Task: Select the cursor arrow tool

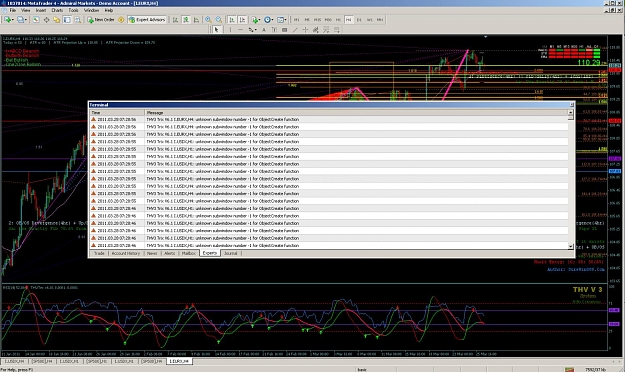Action: [216, 30]
